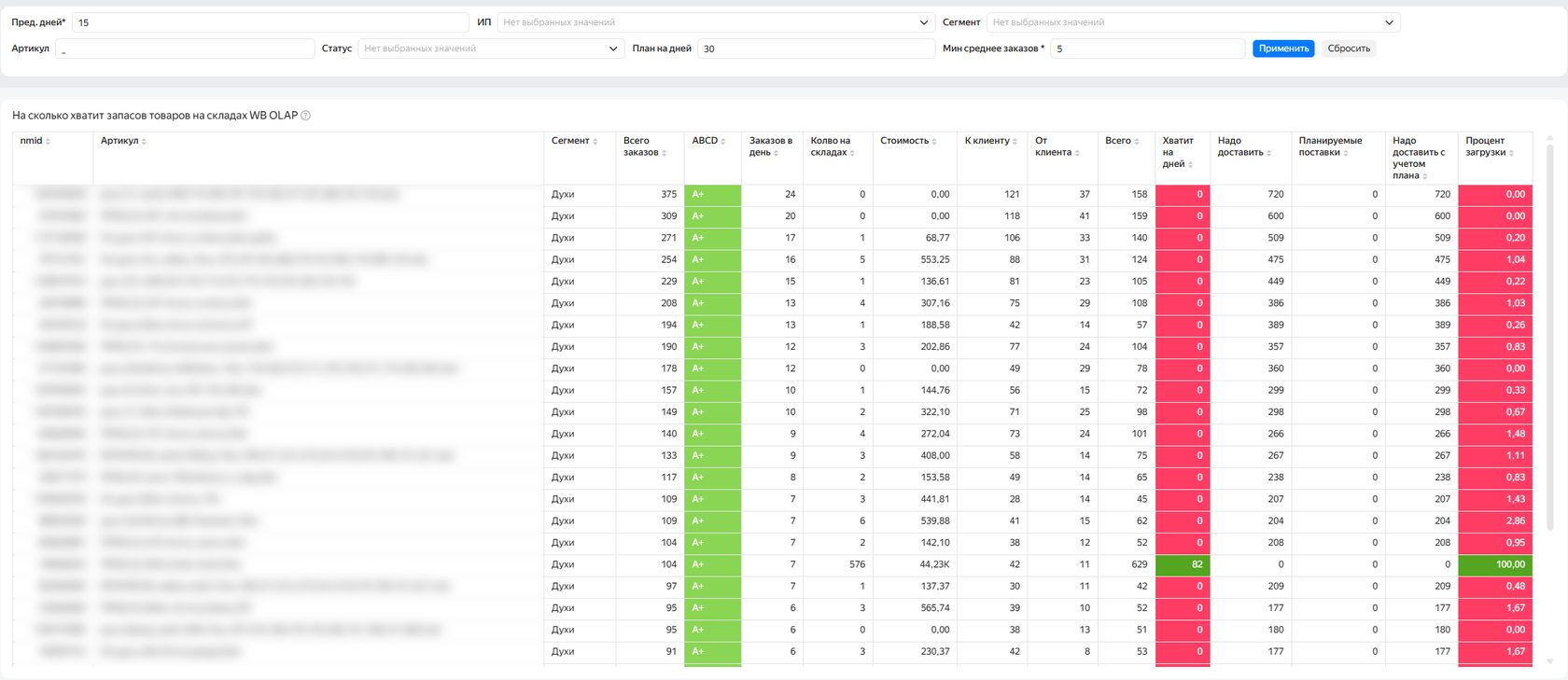The height and width of the screenshot is (680, 1568).
Task: Click the stock quantity cell 576
Action: (x=838, y=564)
